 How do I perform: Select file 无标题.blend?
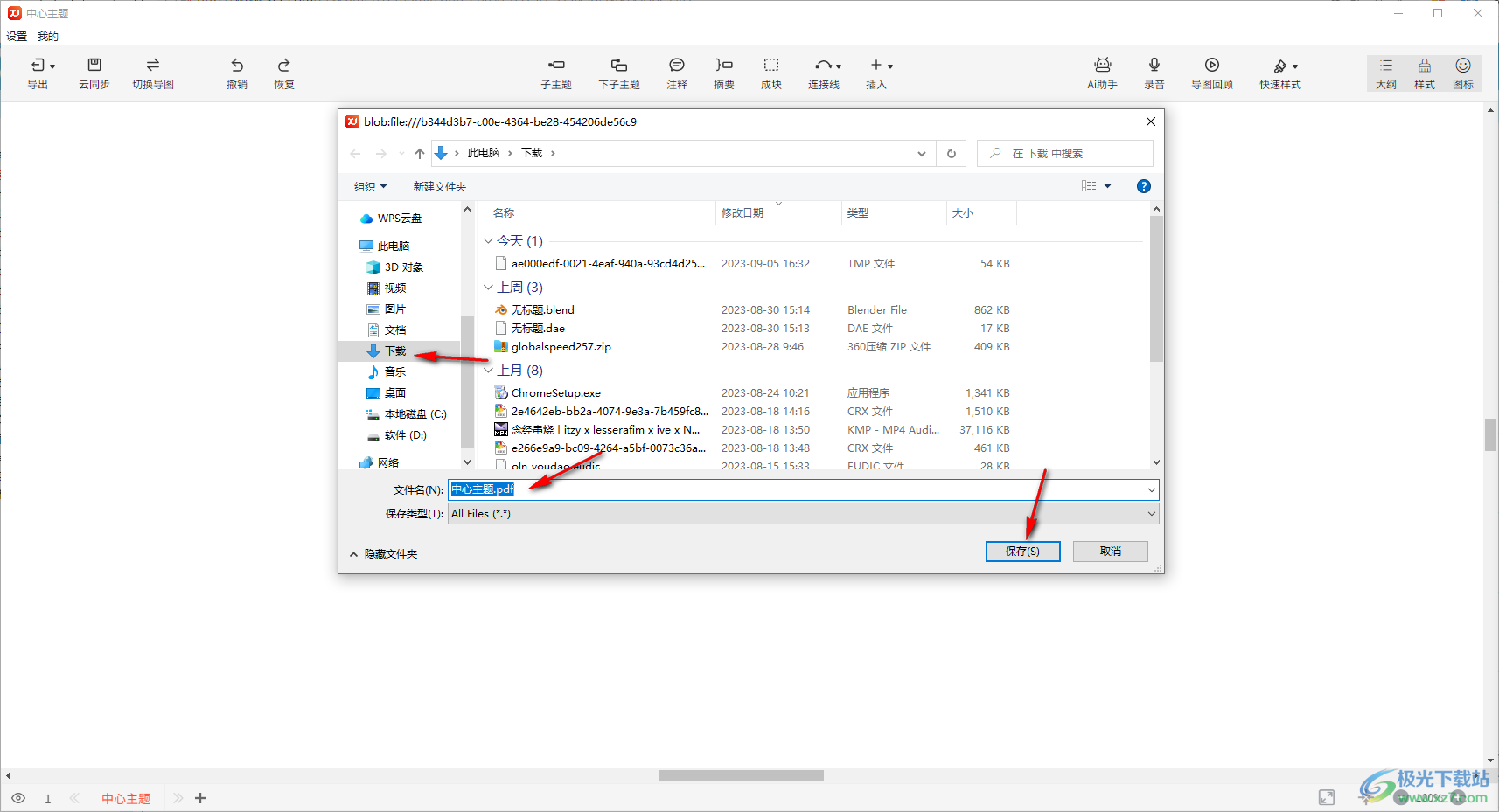coord(543,310)
